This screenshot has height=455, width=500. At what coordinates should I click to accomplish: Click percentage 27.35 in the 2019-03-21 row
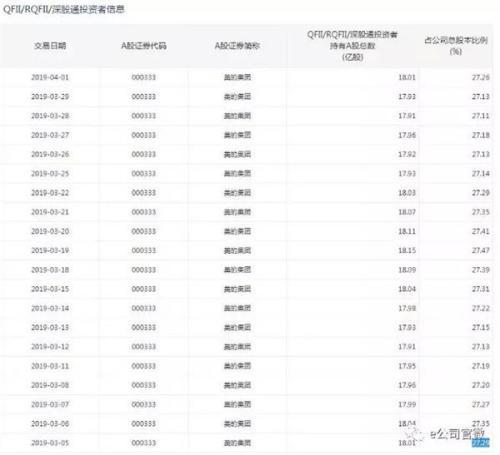click(481, 212)
